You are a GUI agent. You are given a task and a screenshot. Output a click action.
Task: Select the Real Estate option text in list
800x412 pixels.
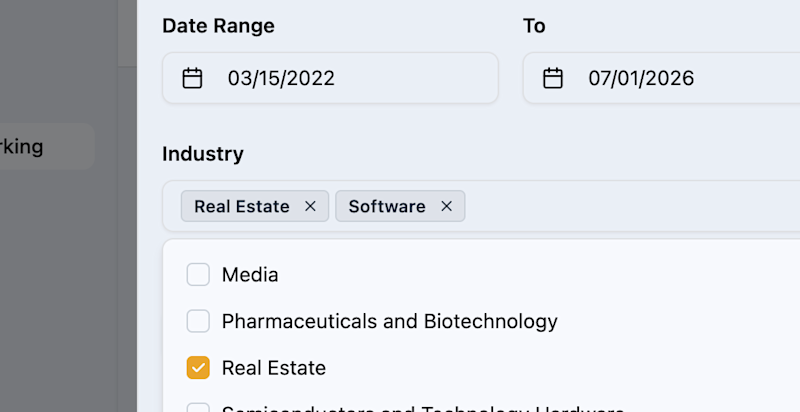point(273,368)
